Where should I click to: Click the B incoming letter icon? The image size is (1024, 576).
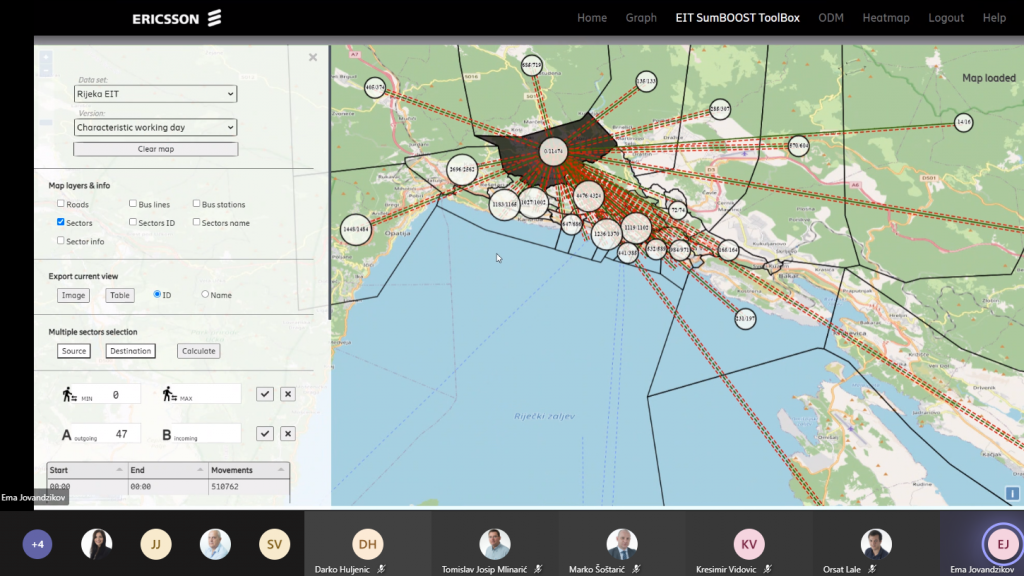tap(167, 435)
